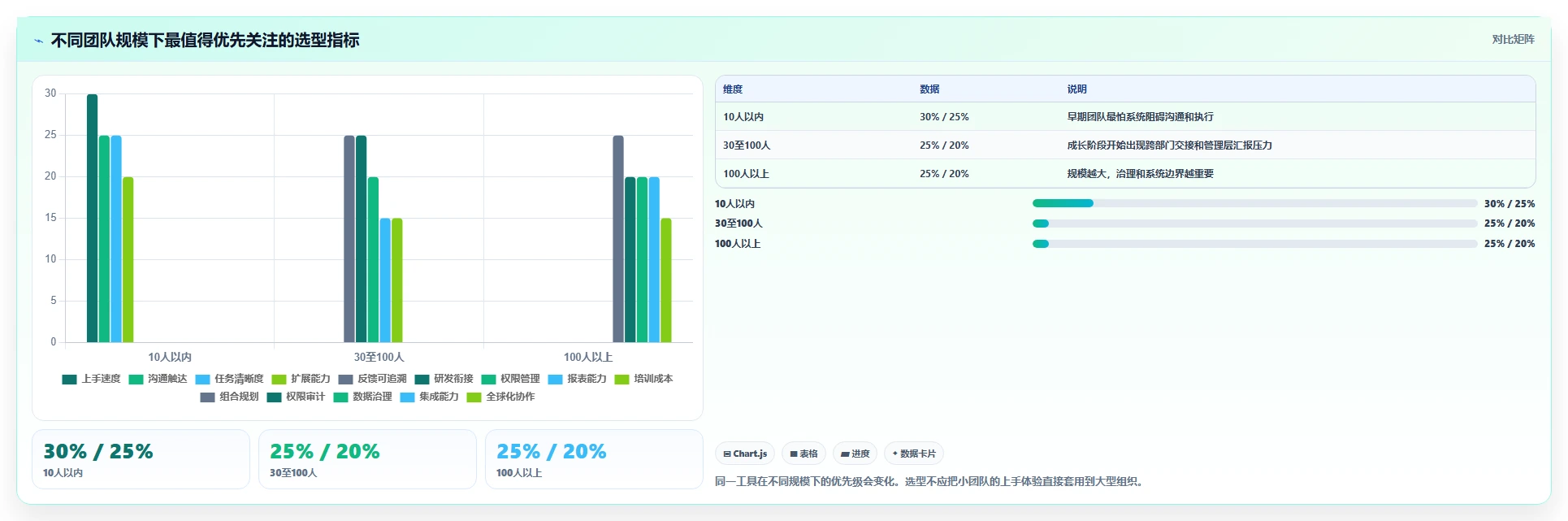Click the 100人以上 progress bar
The image size is (1568, 521).
(x=1254, y=244)
